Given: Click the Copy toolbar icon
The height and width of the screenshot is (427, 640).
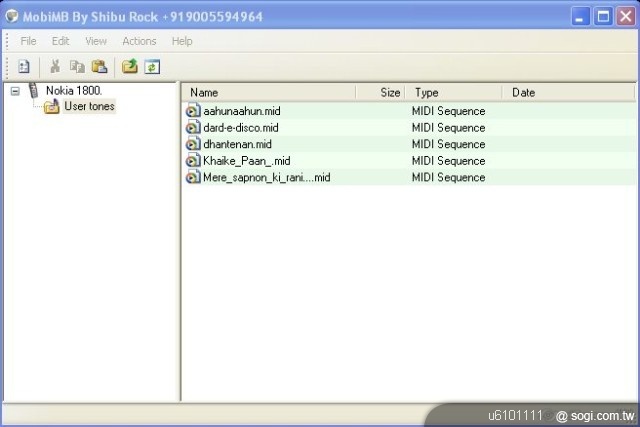Looking at the screenshot, I should click(x=77, y=67).
